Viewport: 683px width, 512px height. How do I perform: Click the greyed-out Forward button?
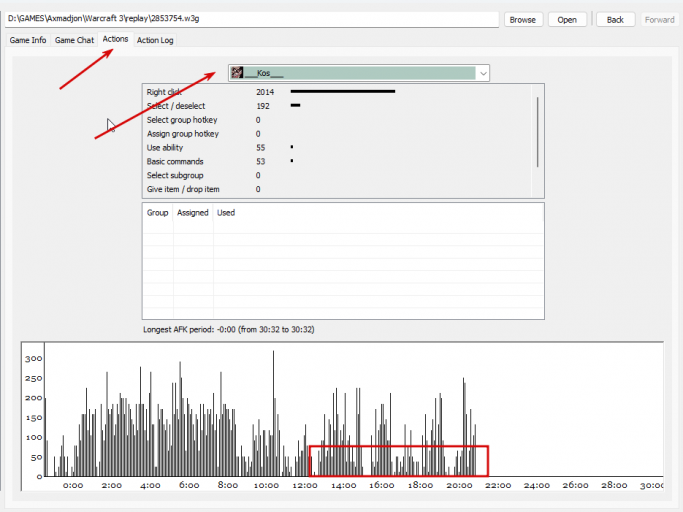tap(659, 20)
